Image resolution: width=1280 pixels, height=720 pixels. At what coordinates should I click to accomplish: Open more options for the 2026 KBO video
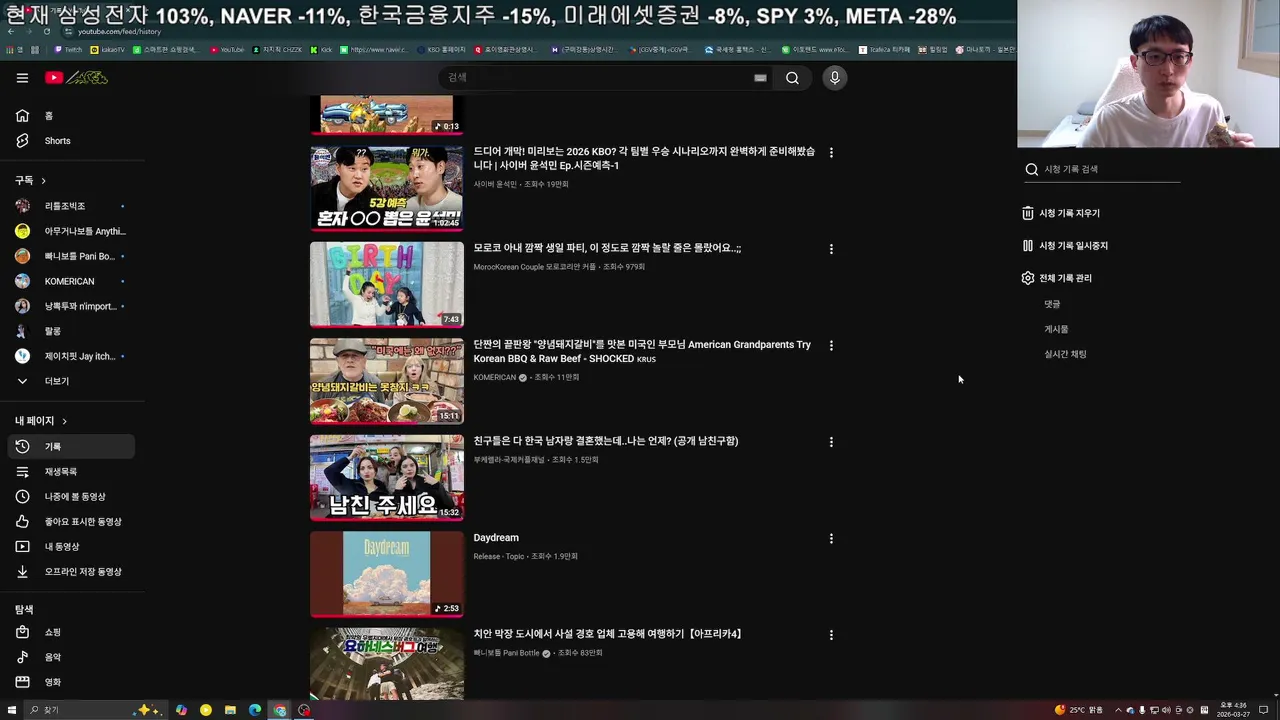point(831,152)
